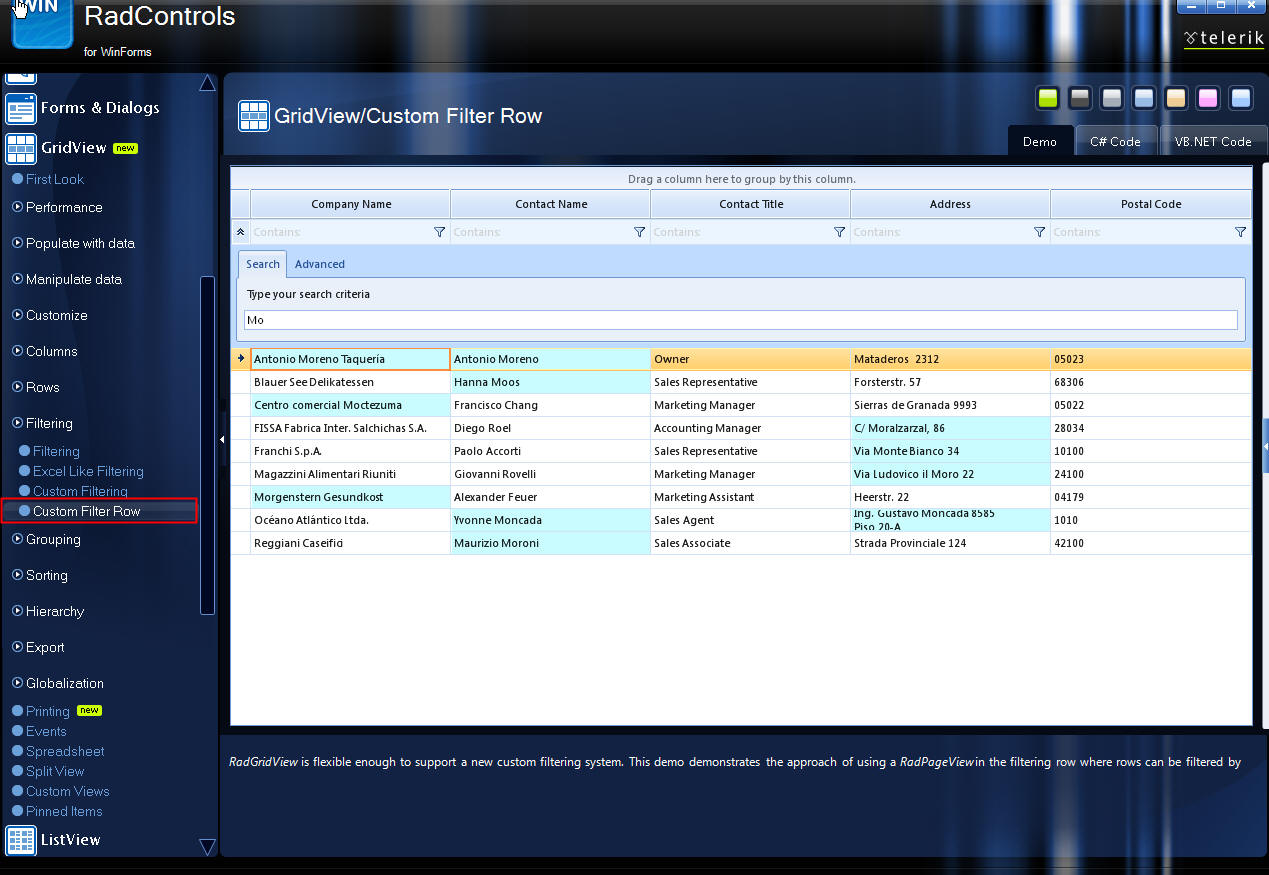This screenshot has width=1269, height=875.
Task: Apply the green theme swatch
Action: (x=1048, y=98)
